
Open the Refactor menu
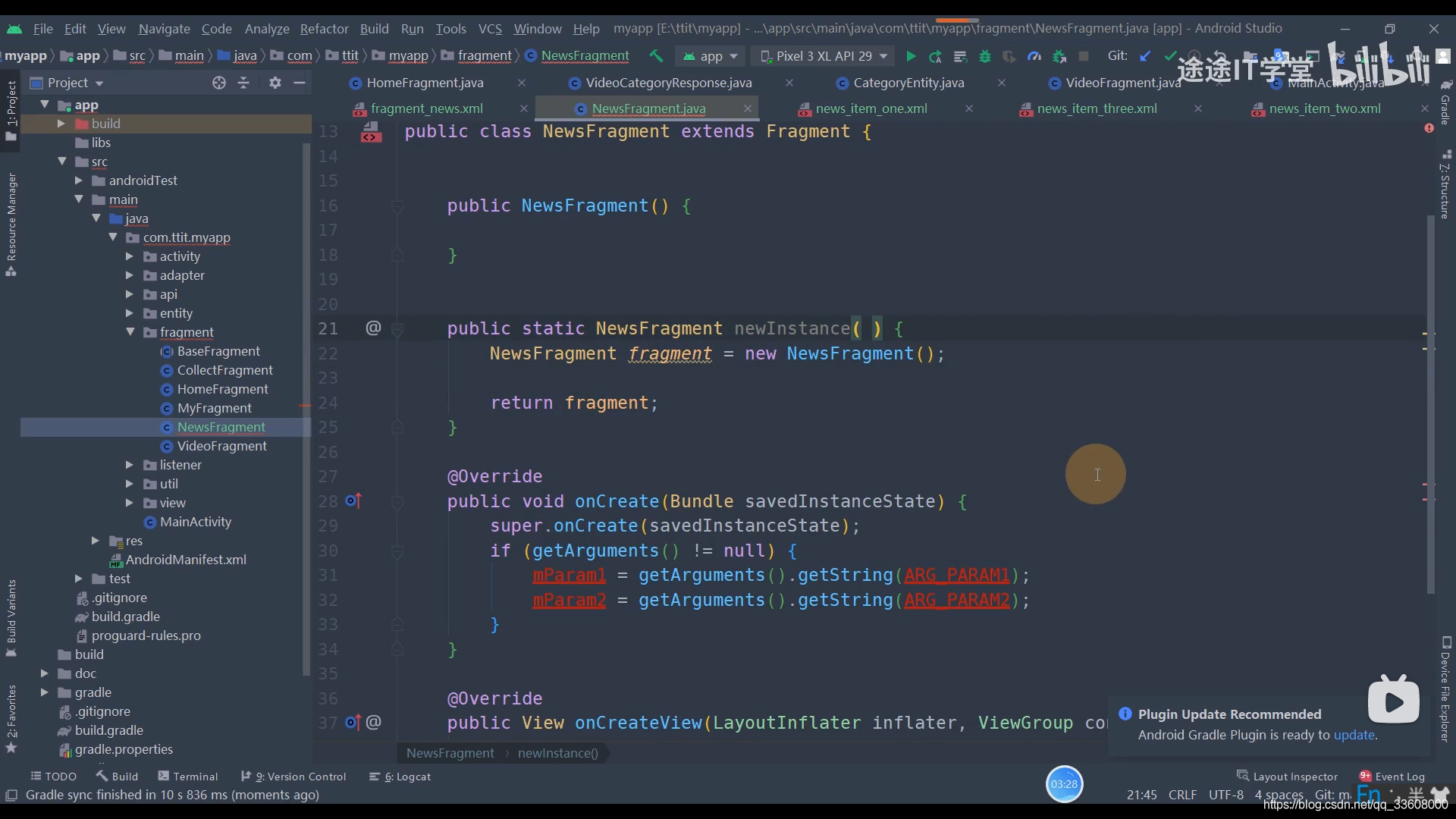(324, 29)
